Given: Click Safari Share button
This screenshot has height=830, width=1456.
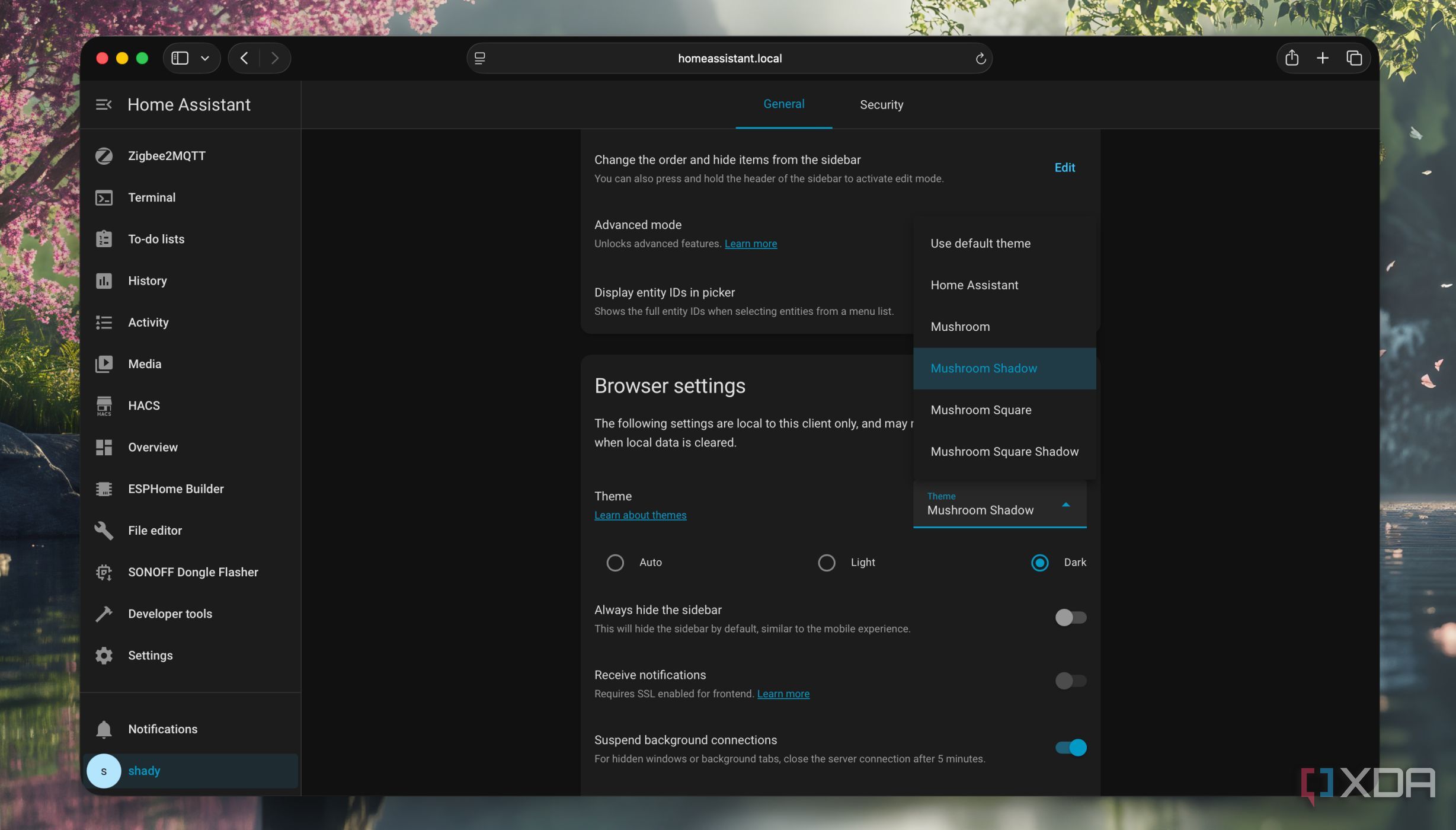Looking at the screenshot, I should click(1292, 58).
